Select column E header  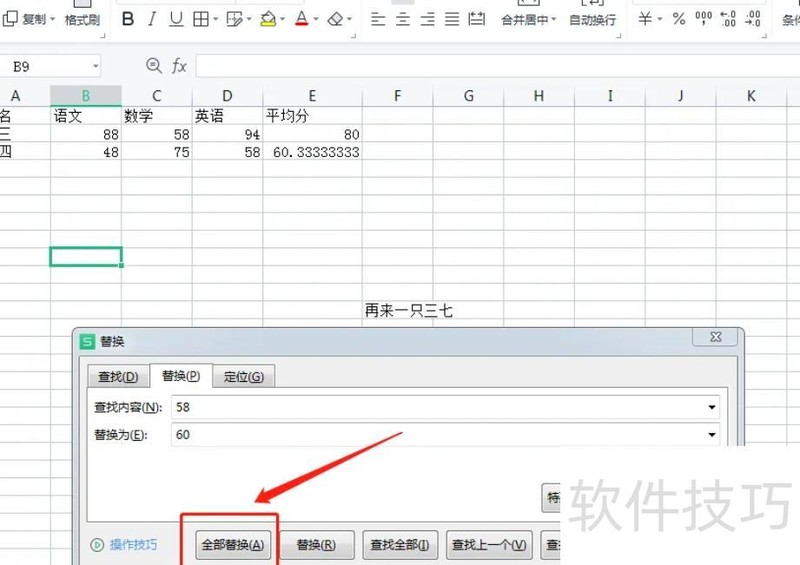pos(312,96)
